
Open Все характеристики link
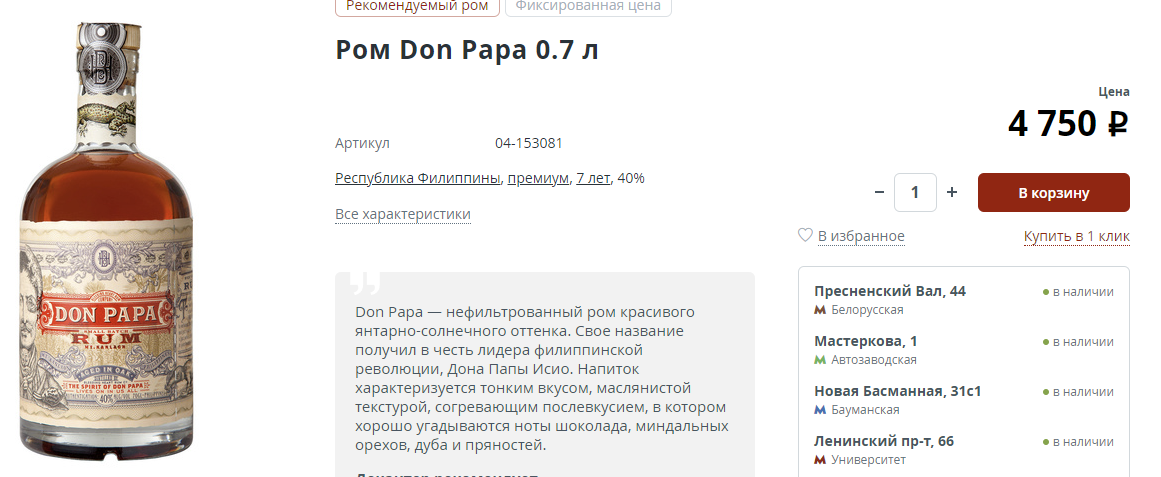pos(403,214)
